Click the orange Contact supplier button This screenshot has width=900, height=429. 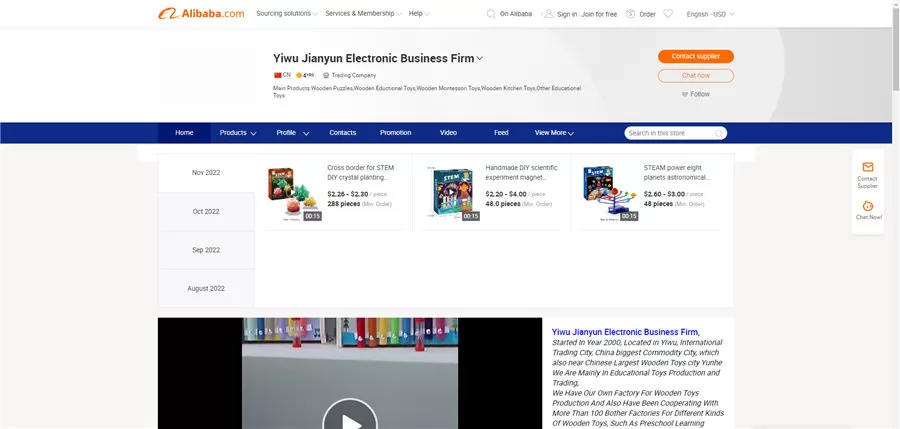click(696, 56)
